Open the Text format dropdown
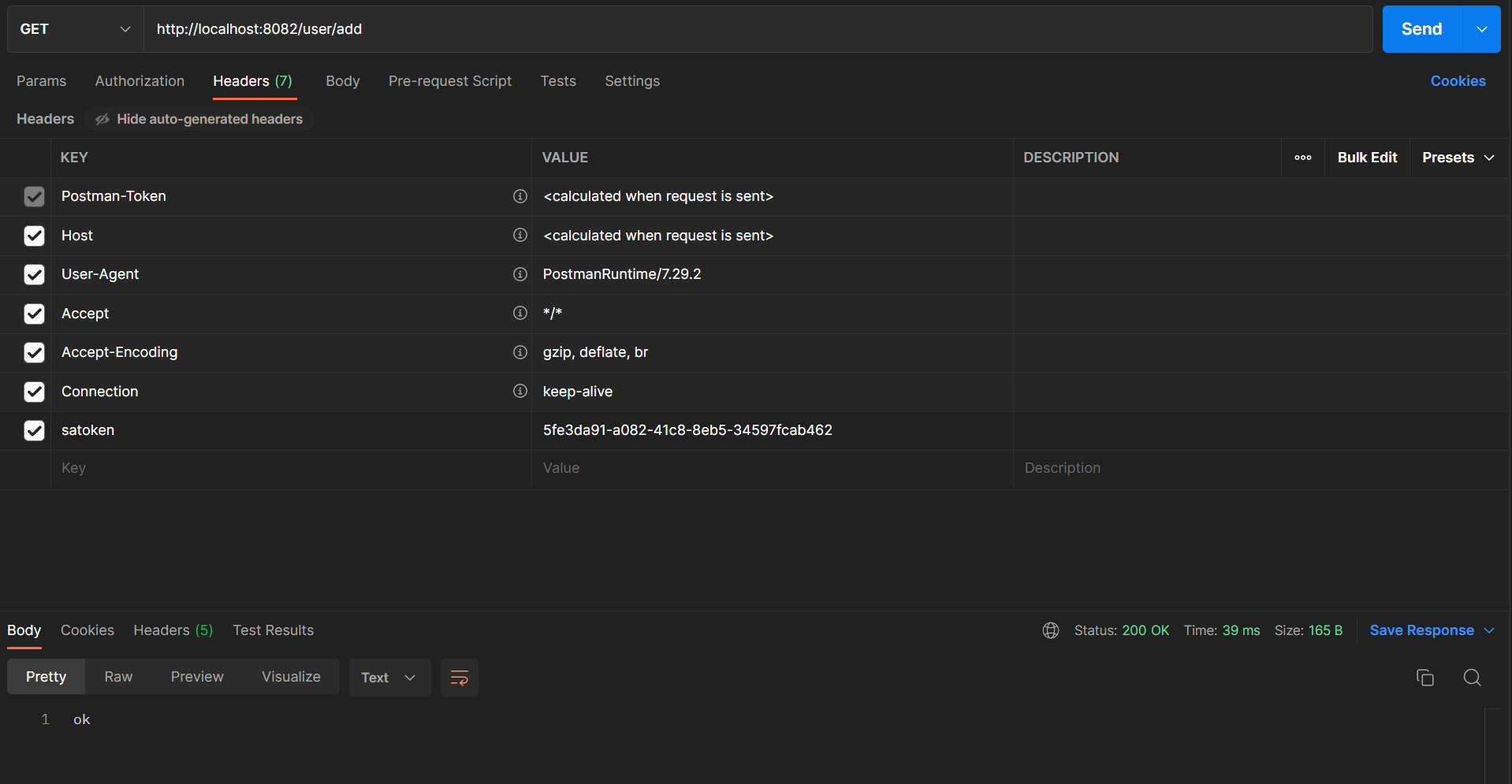This screenshot has height=784, width=1512. 389,678
